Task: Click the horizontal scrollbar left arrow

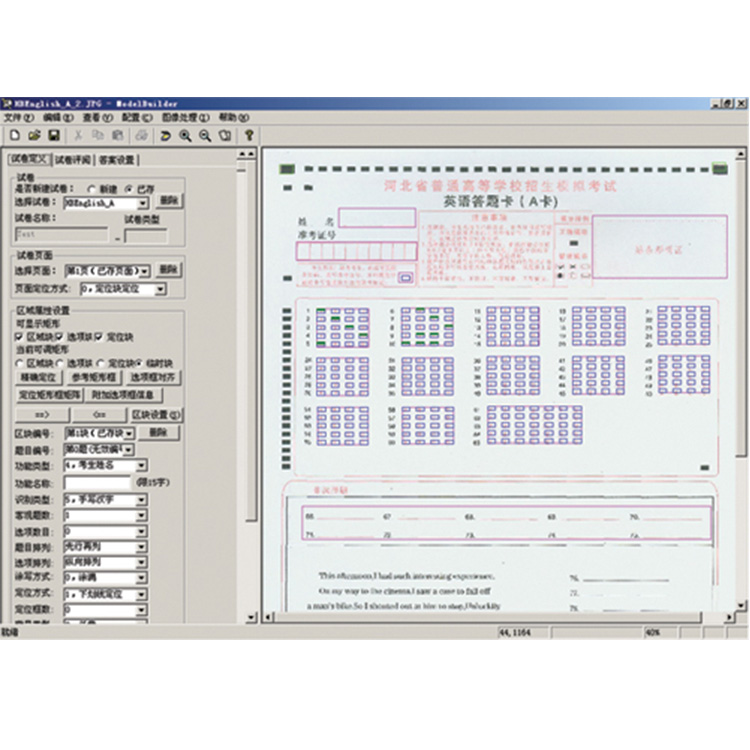Action: pyautogui.click(x=268, y=617)
